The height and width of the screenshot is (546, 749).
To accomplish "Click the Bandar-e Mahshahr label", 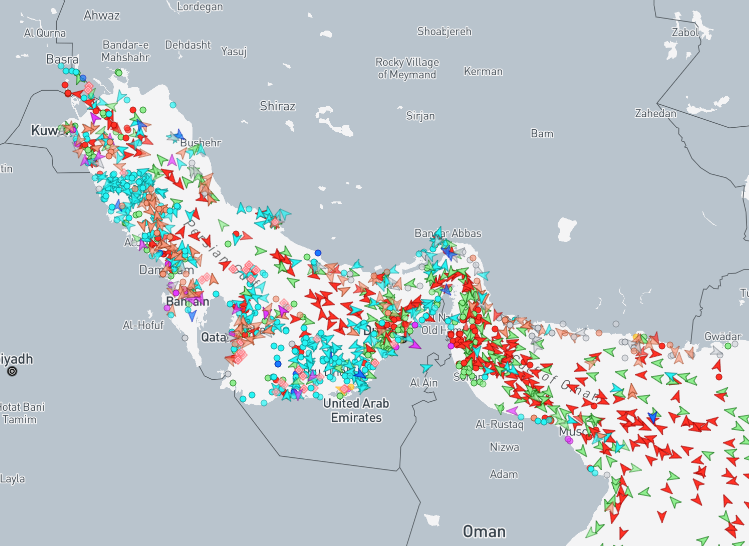I will click(126, 51).
